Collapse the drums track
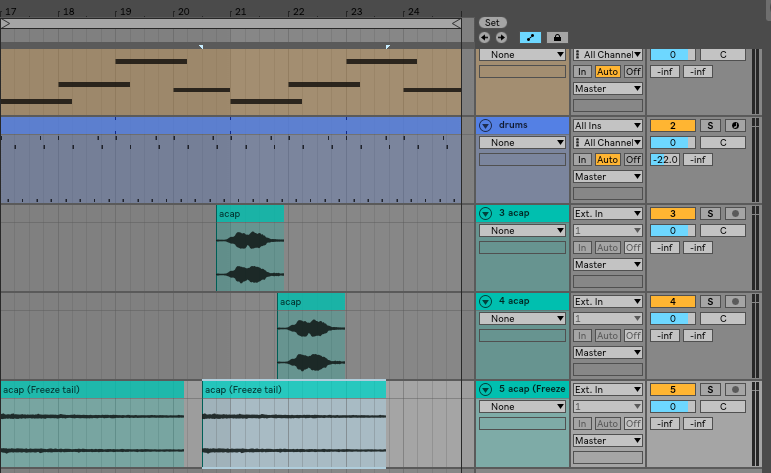 pyautogui.click(x=485, y=126)
